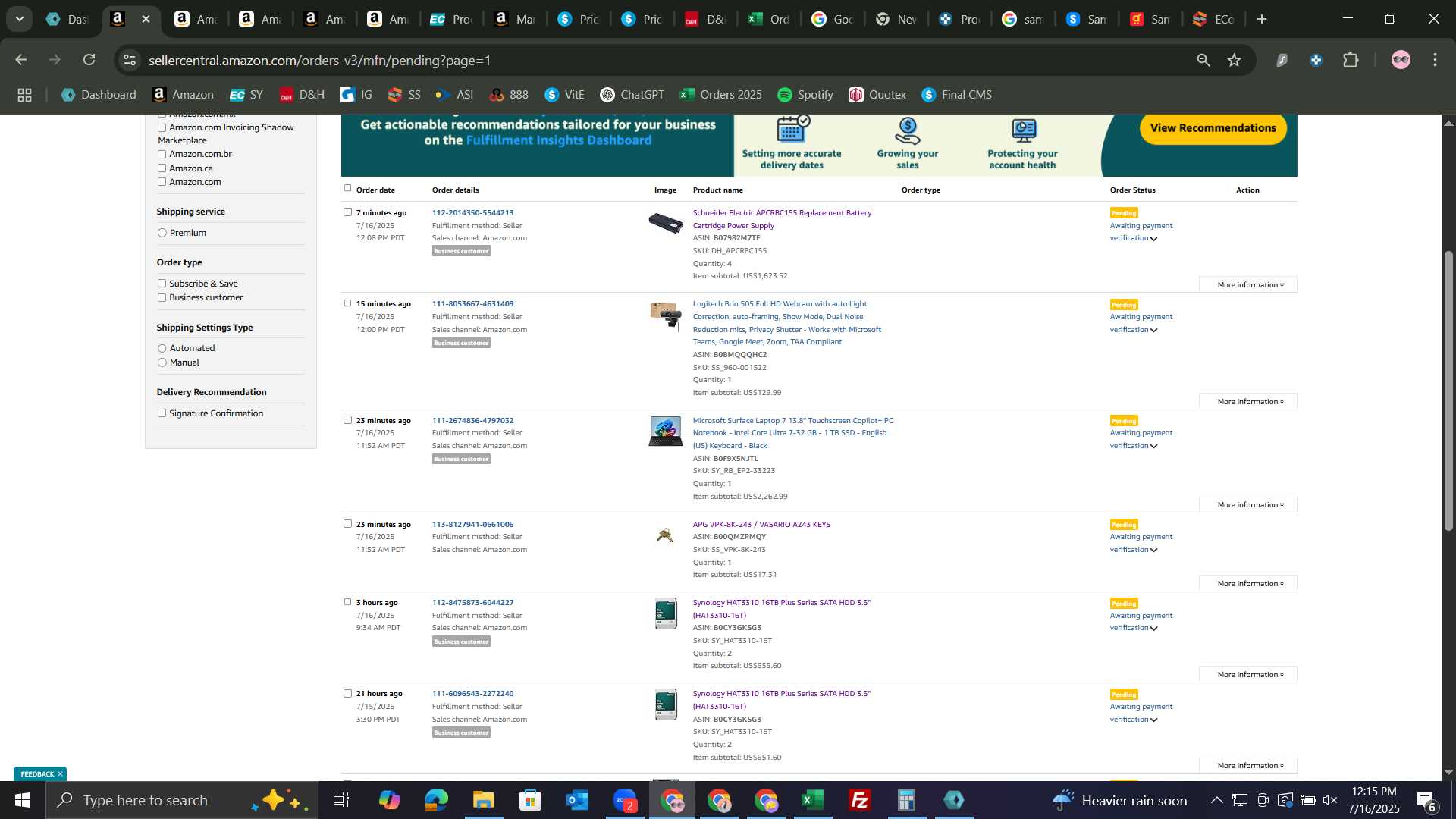Expand More information for order 113-8127941-0661006
The image size is (1456, 819).
[1248, 584]
